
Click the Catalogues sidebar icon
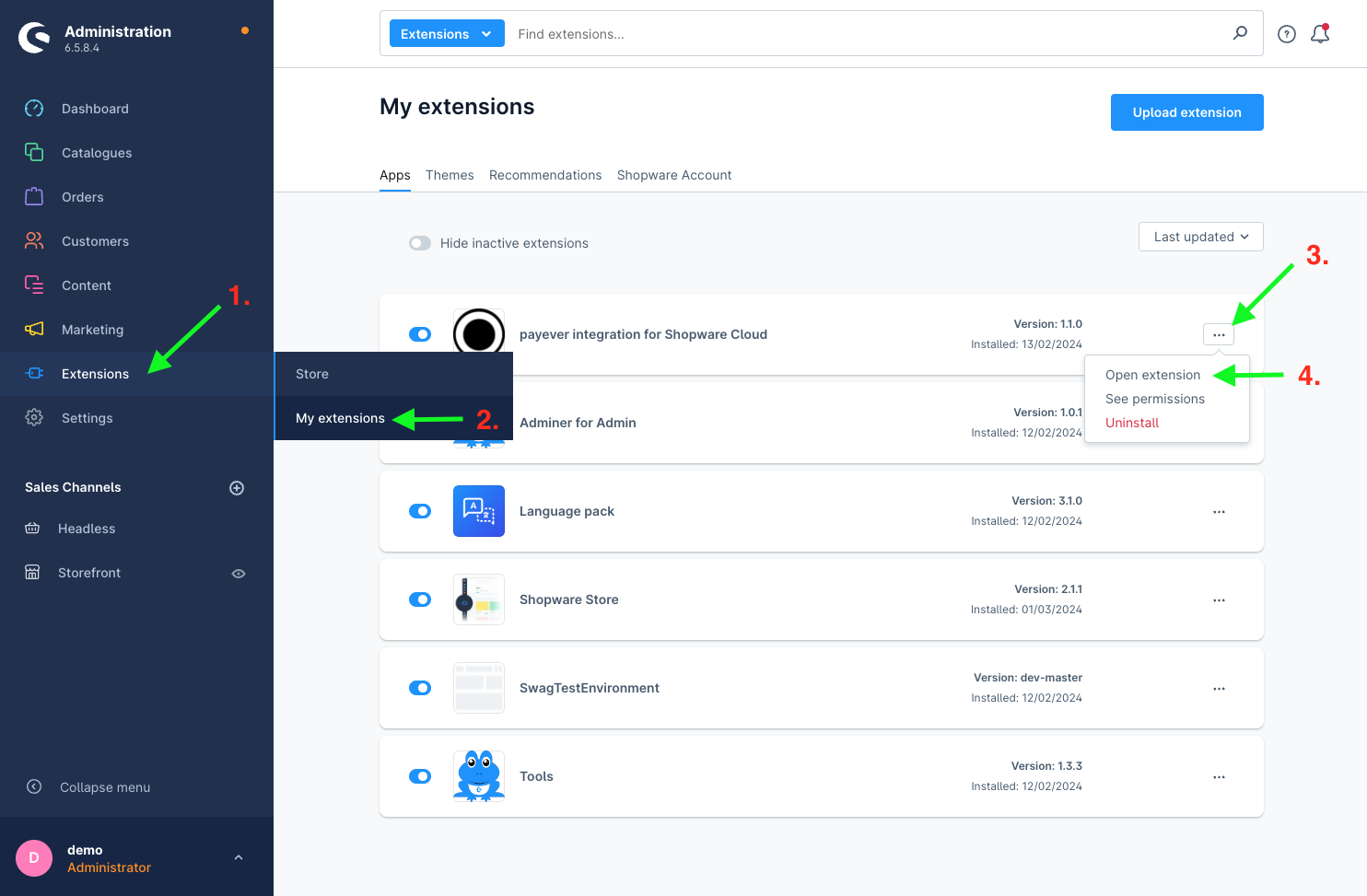point(34,153)
